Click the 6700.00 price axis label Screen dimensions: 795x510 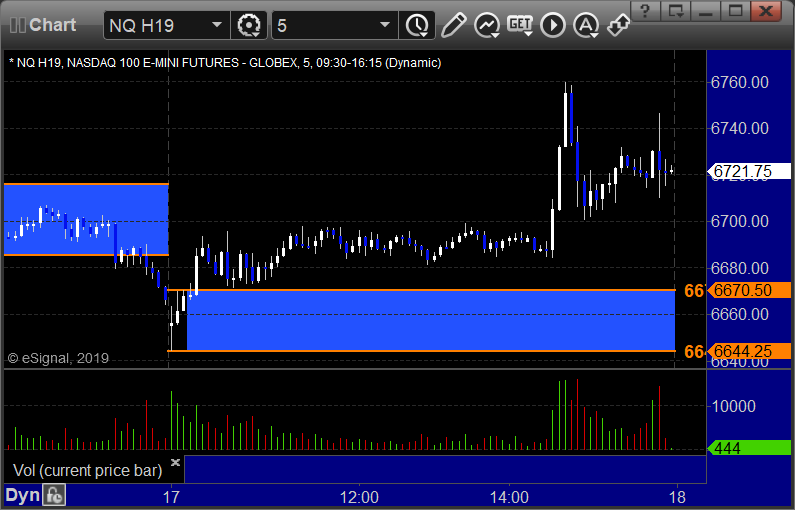tap(740, 222)
